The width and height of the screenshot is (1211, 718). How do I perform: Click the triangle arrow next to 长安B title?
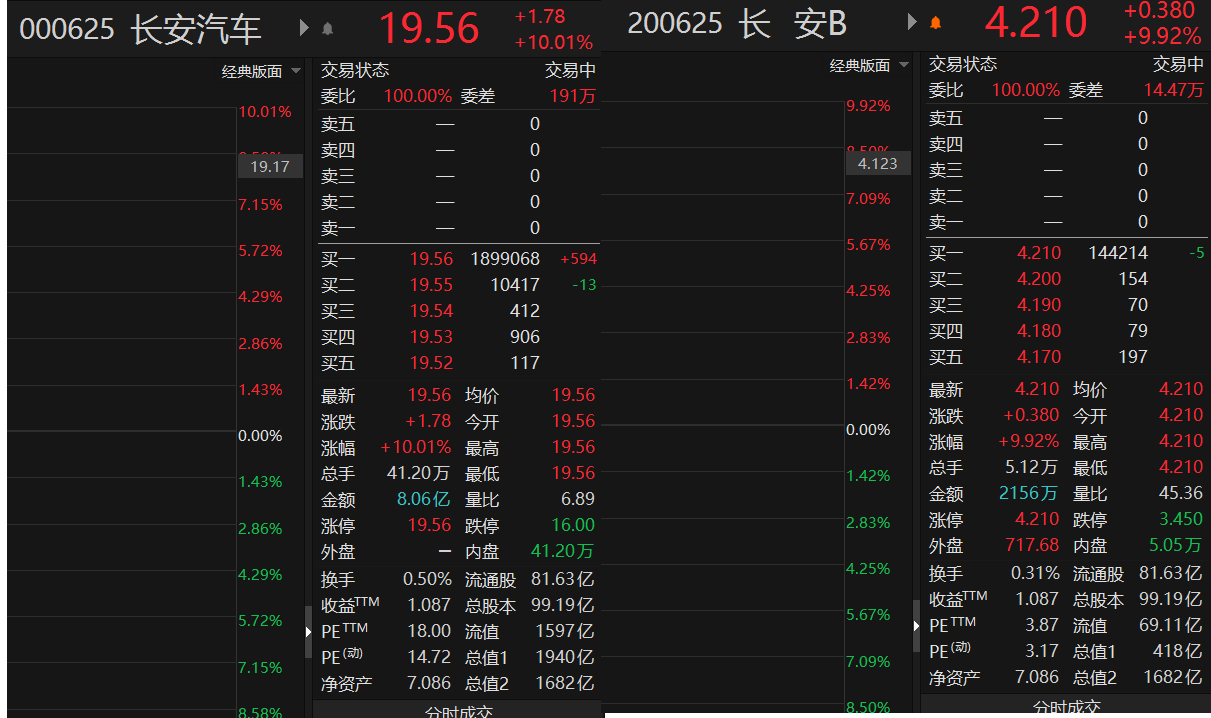912,21
